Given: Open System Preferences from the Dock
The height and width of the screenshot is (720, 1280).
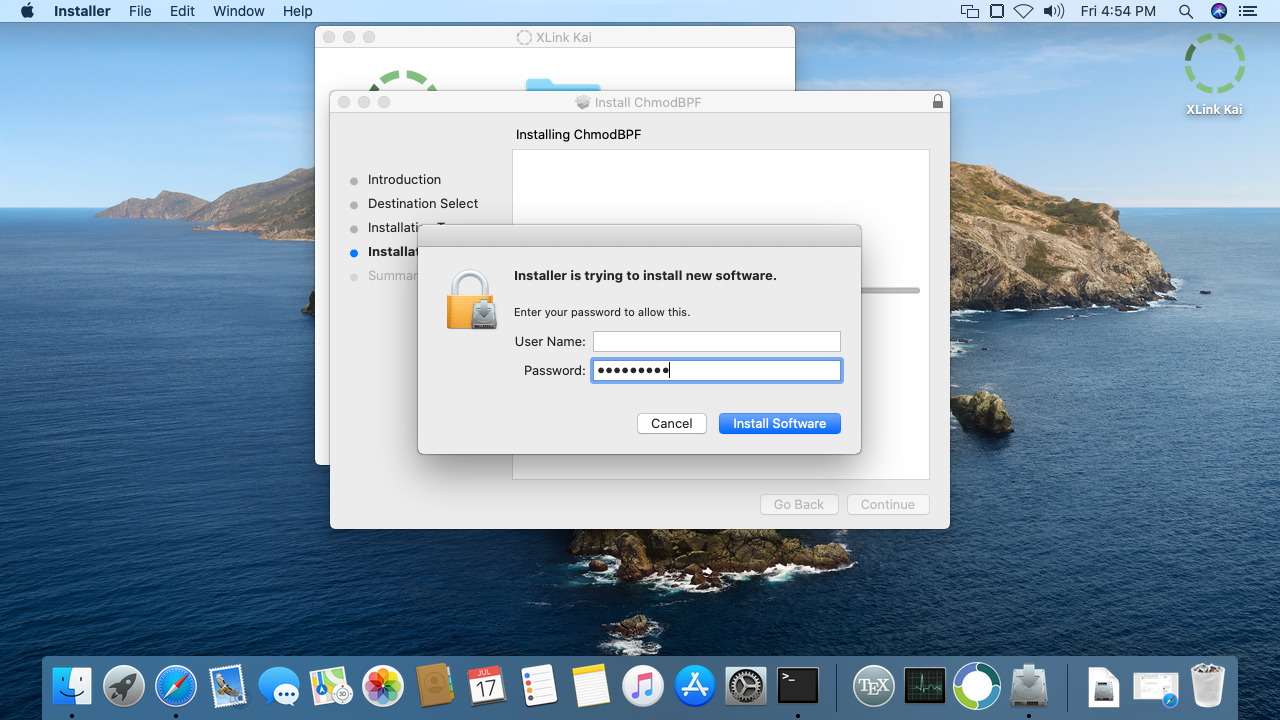Looking at the screenshot, I should [x=745, y=686].
